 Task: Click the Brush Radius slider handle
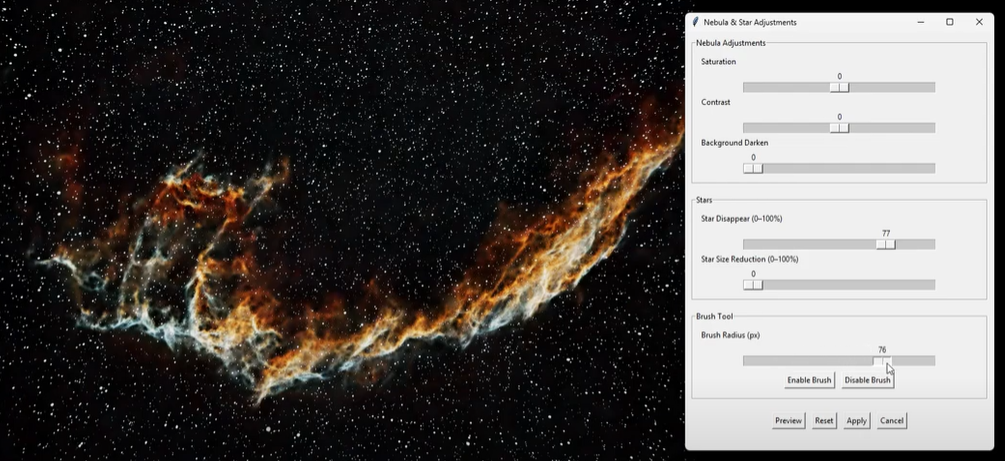click(882, 361)
